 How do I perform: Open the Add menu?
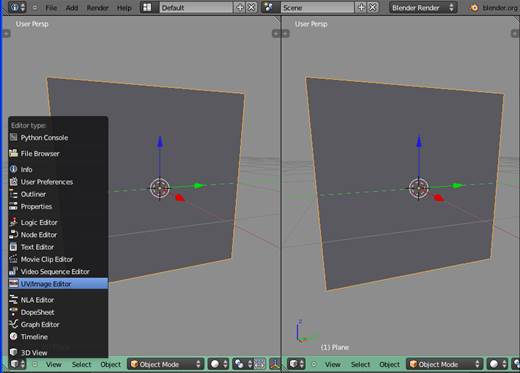pos(72,8)
